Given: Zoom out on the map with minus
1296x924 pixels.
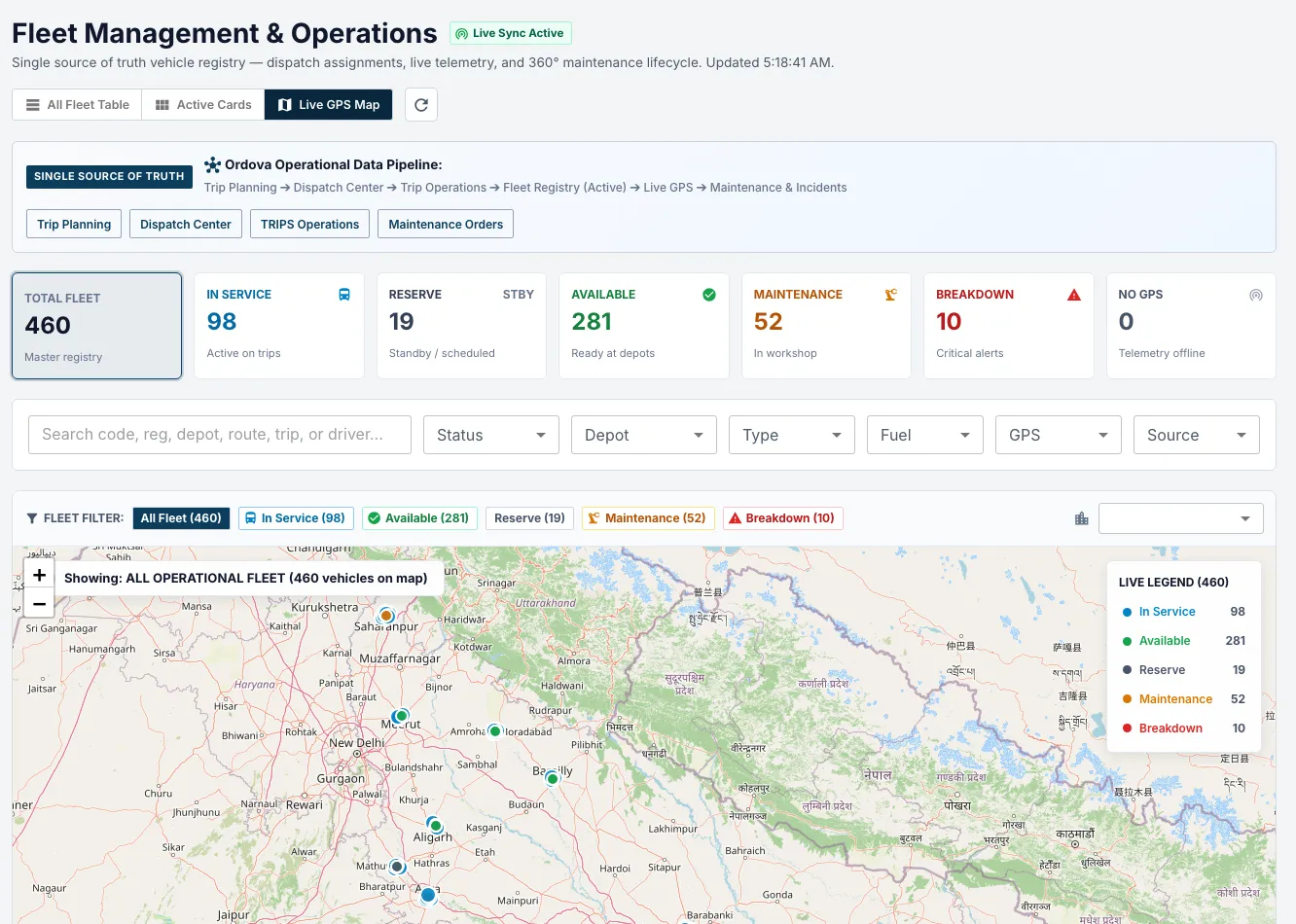Looking at the screenshot, I should pos(40,603).
